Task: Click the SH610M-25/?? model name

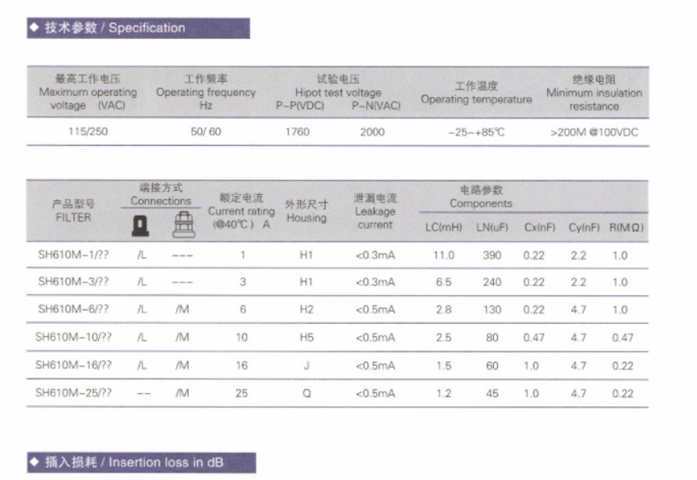Action: pos(73,392)
